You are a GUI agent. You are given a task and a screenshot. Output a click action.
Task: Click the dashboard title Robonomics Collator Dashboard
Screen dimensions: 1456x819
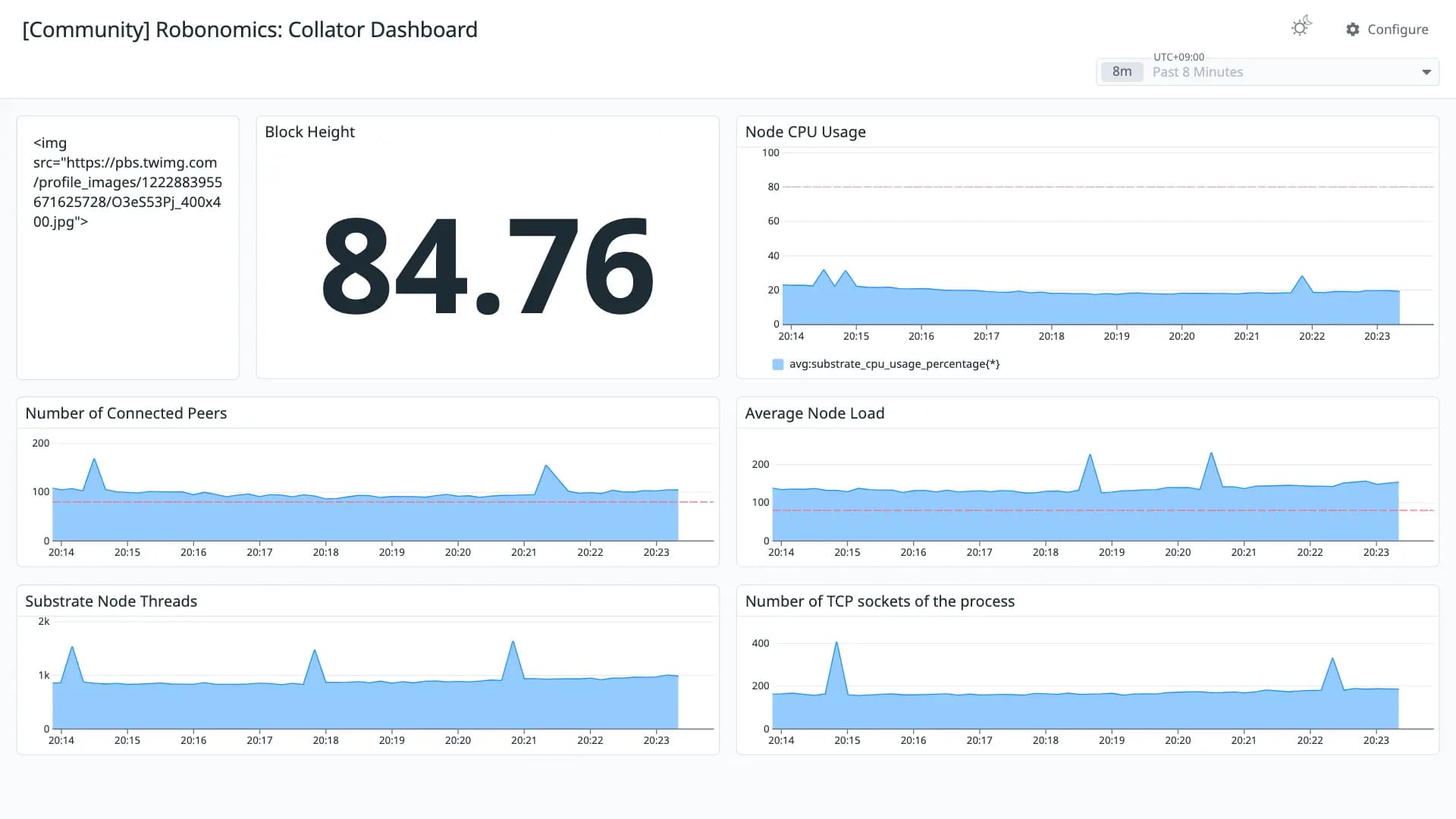[250, 30]
